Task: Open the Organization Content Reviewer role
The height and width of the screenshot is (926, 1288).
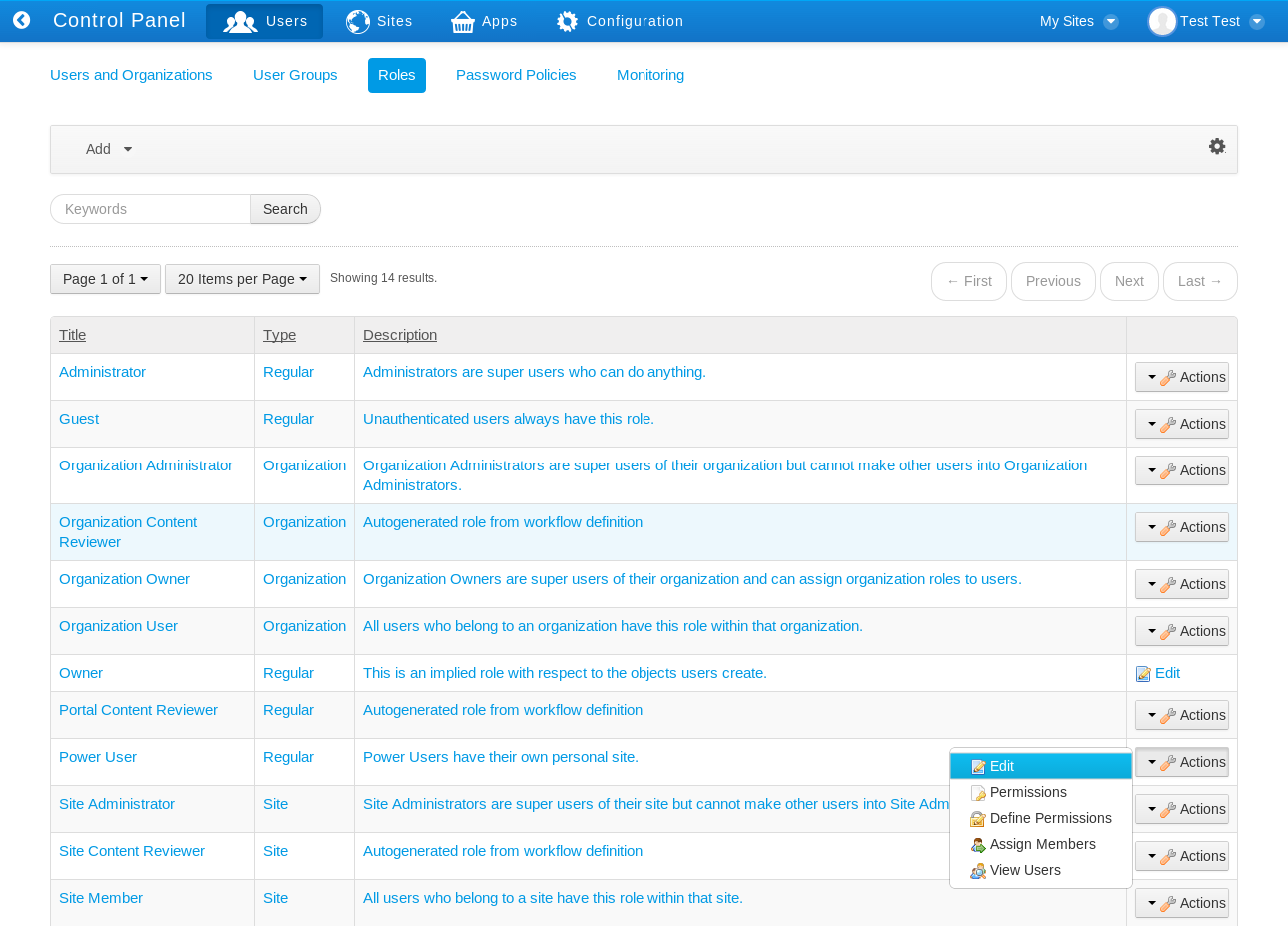Action: click(128, 532)
